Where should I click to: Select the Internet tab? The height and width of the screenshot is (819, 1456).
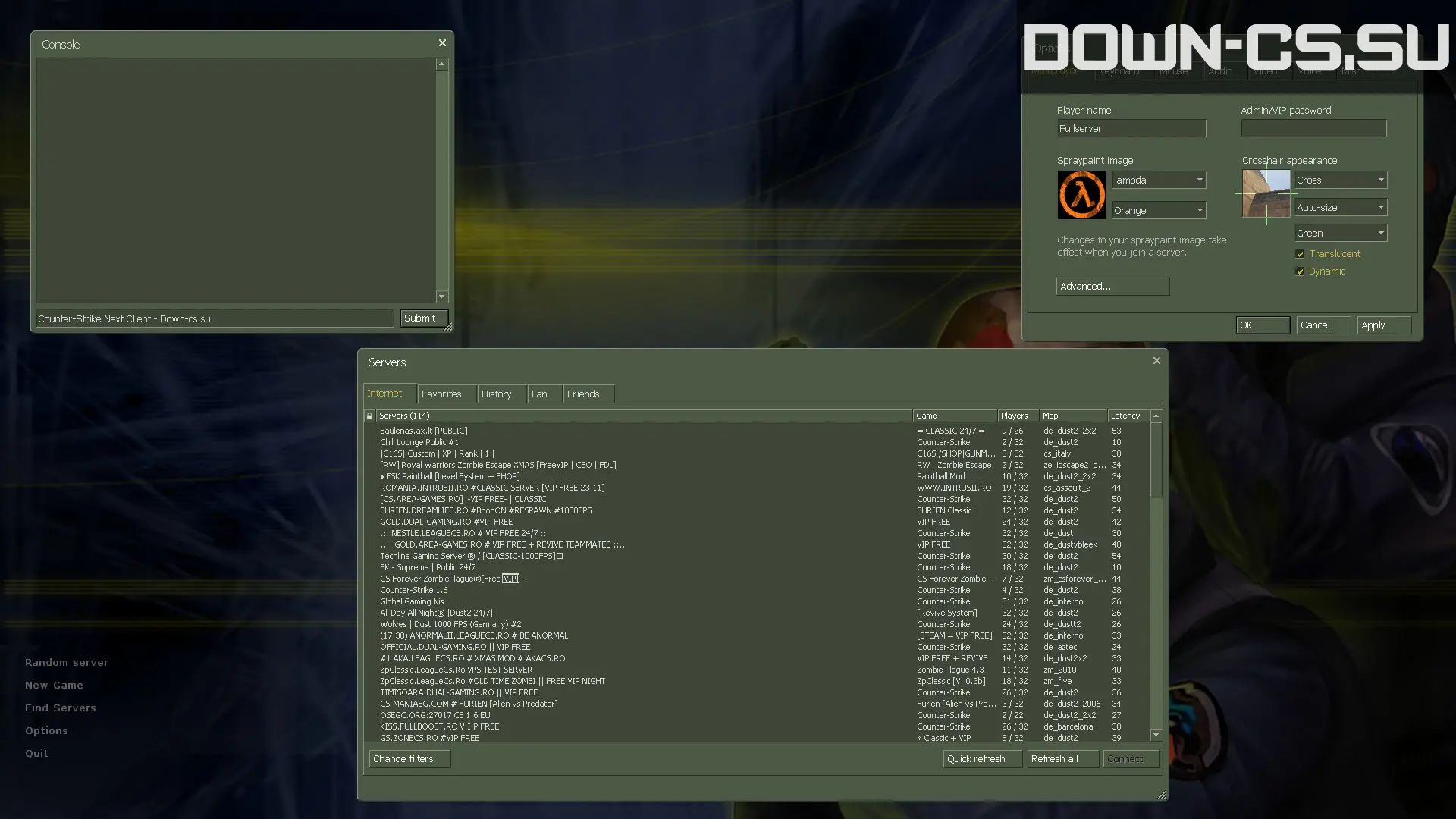coord(390,394)
